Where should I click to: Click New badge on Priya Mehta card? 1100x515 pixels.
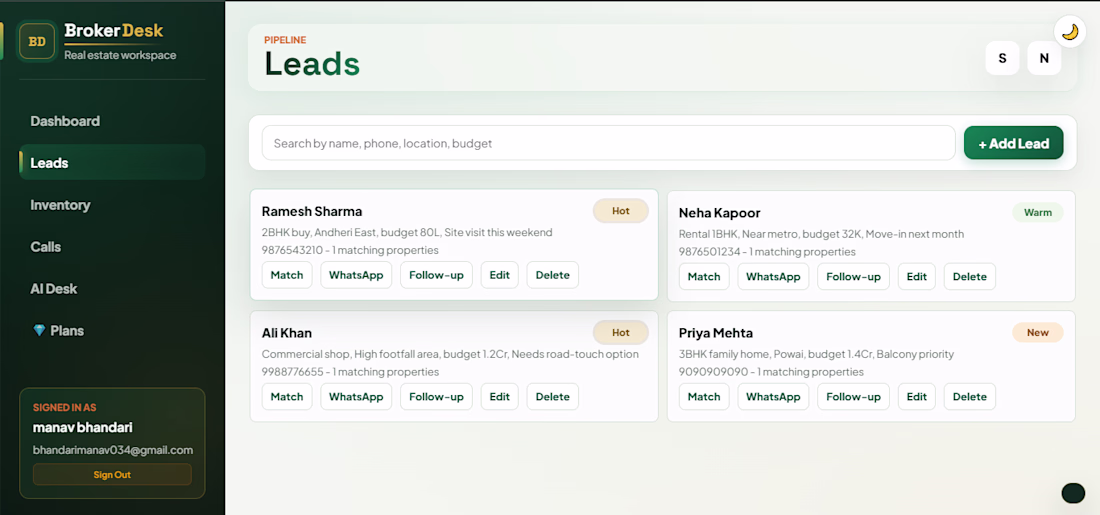coord(1038,333)
